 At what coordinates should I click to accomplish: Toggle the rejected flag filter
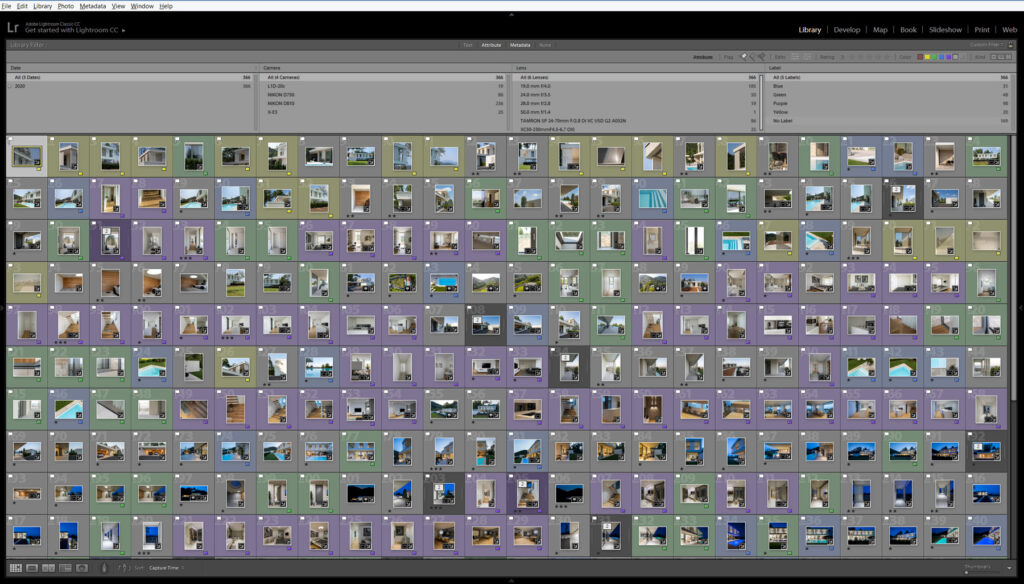[x=762, y=58]
